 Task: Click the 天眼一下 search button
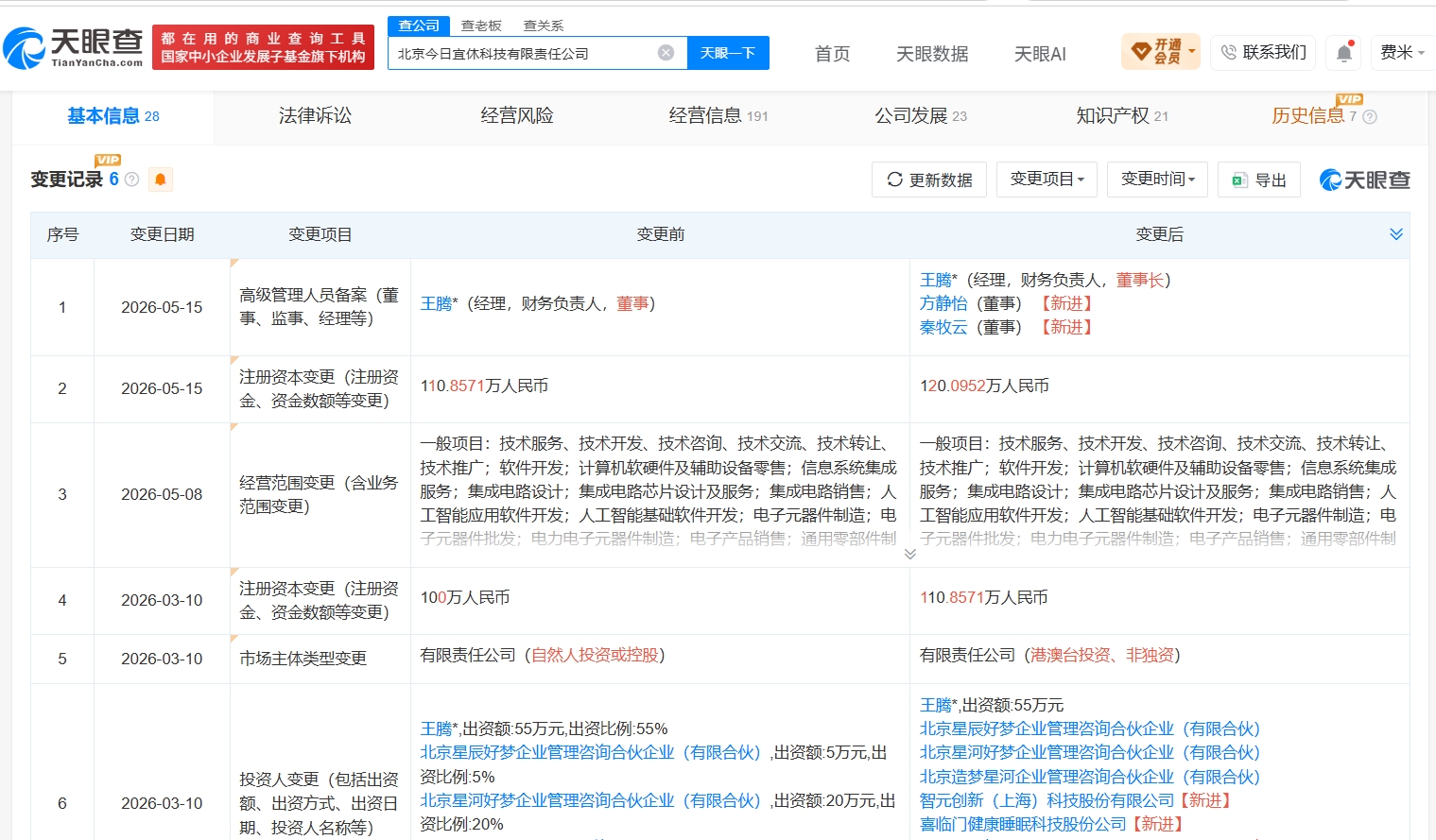coord(728,53)
